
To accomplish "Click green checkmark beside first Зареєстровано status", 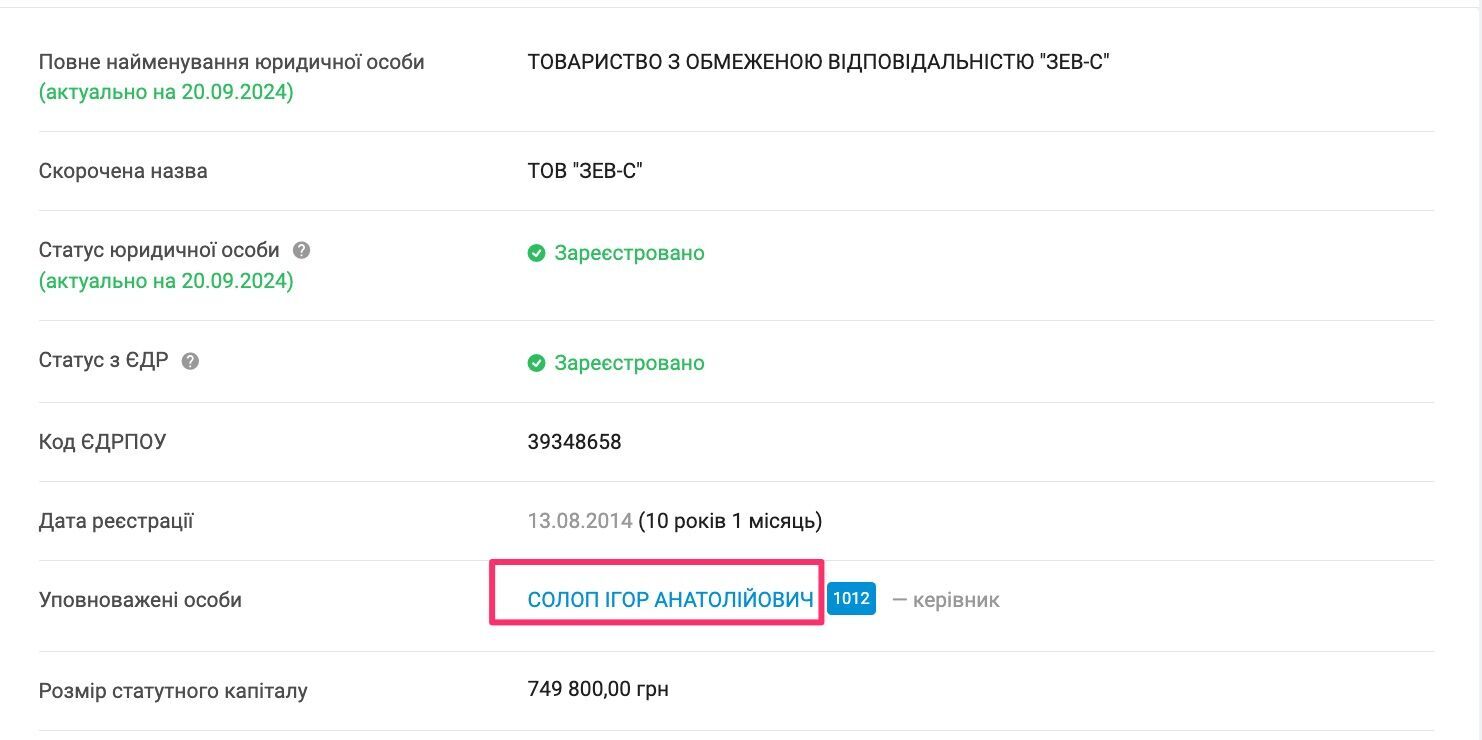I will (x=537, y=253).
